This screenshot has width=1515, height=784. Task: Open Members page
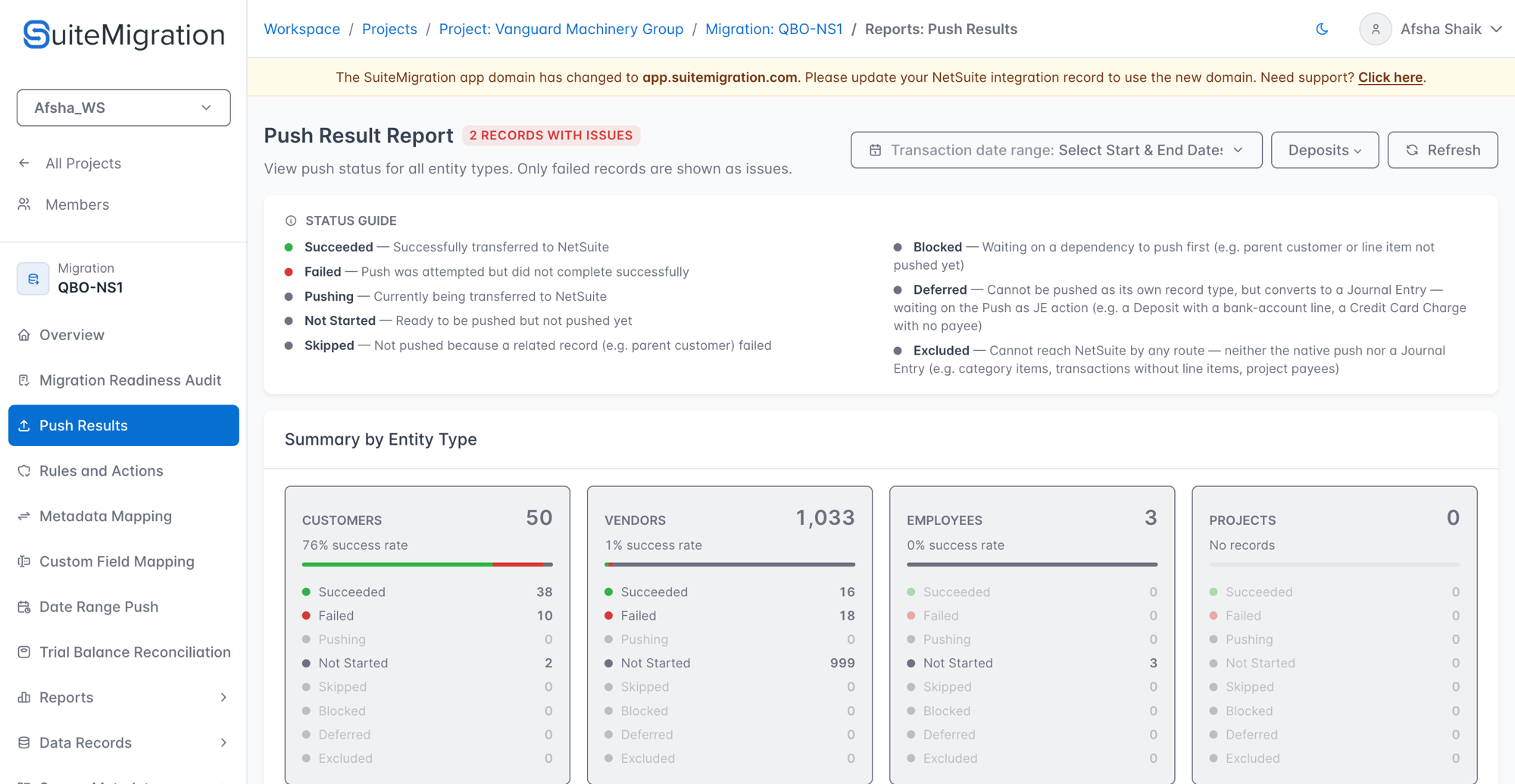77,205
